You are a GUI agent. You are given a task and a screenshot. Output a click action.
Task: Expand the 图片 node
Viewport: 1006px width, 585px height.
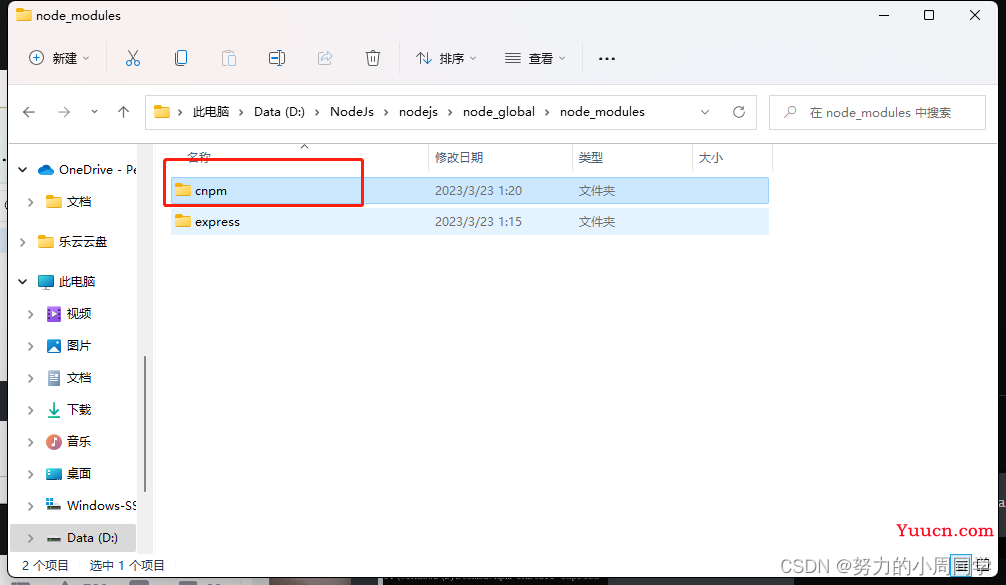point(30,346)
